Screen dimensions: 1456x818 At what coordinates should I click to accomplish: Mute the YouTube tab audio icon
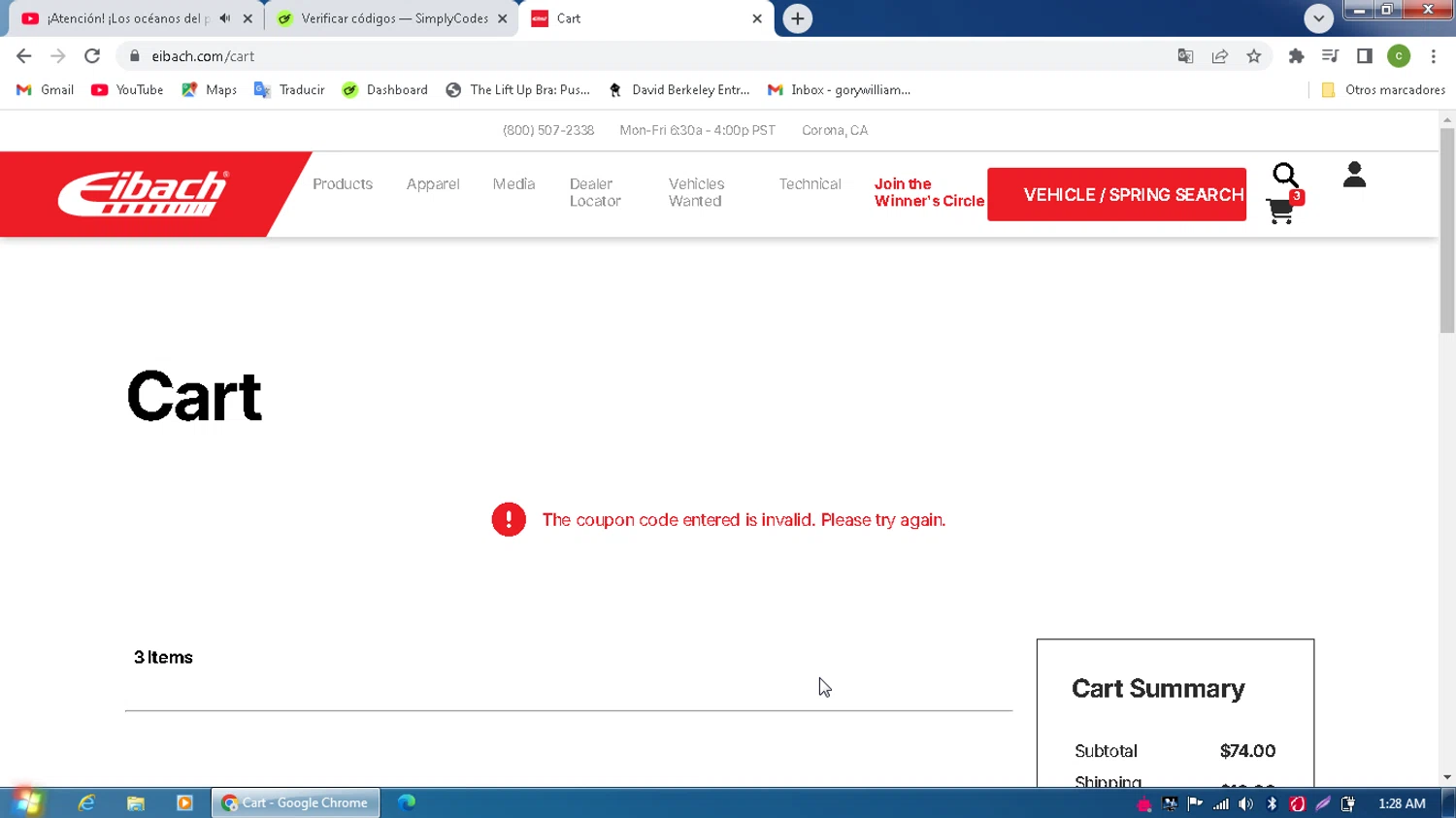225,18
